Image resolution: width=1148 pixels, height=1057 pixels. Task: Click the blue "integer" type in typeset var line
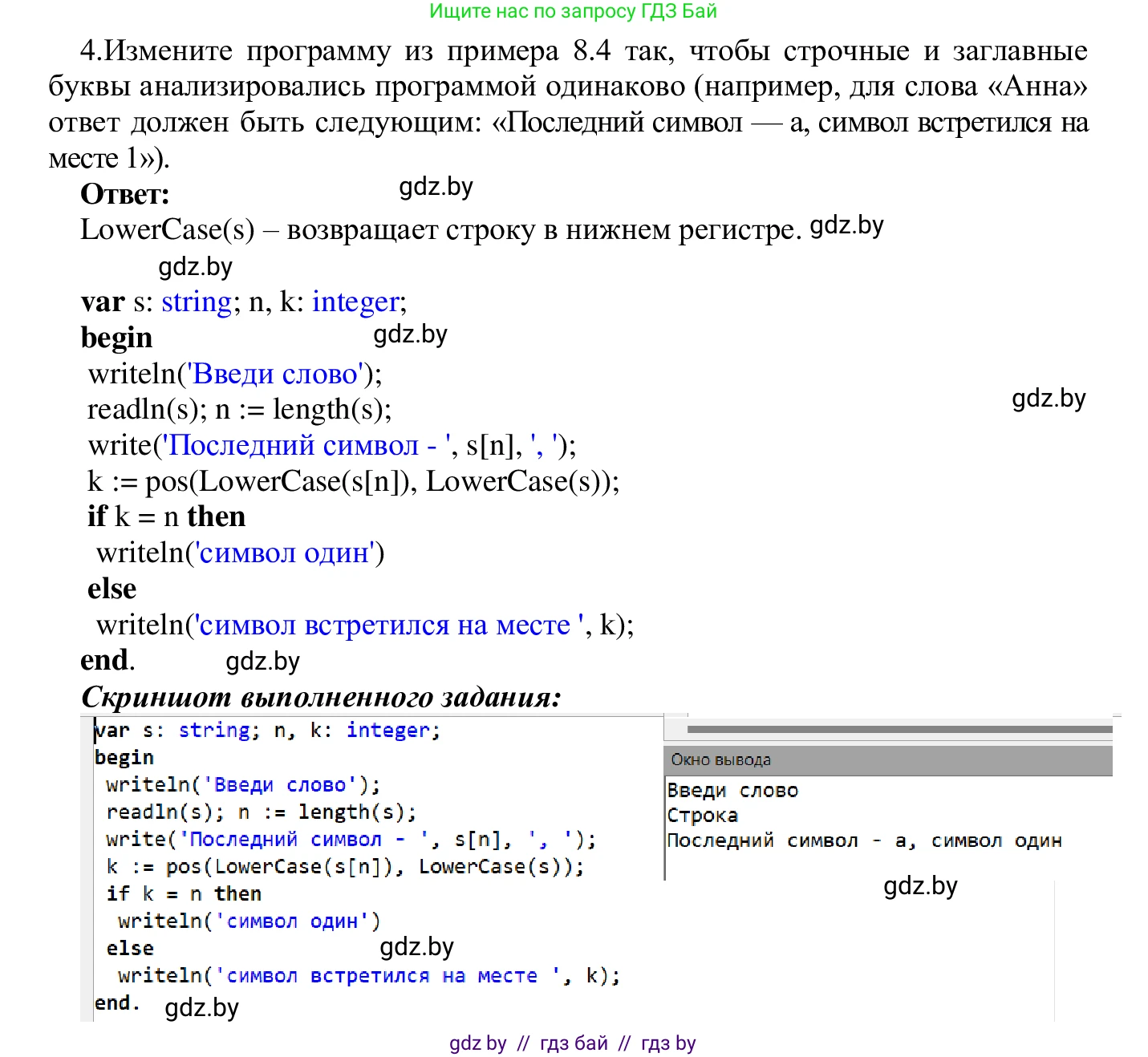tap(355, 302)
